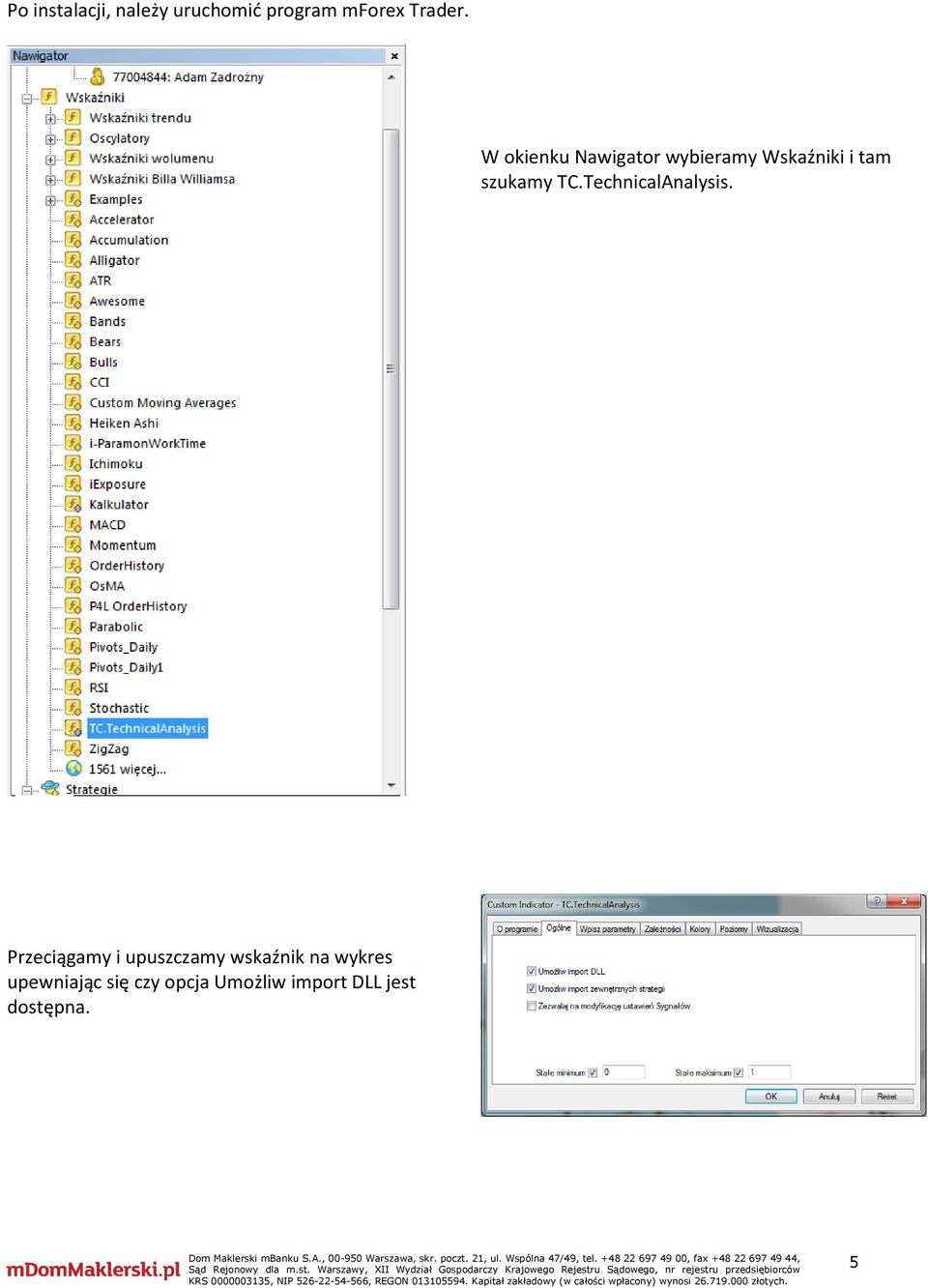Click the Alligator indicator icon

coord(73,260)
